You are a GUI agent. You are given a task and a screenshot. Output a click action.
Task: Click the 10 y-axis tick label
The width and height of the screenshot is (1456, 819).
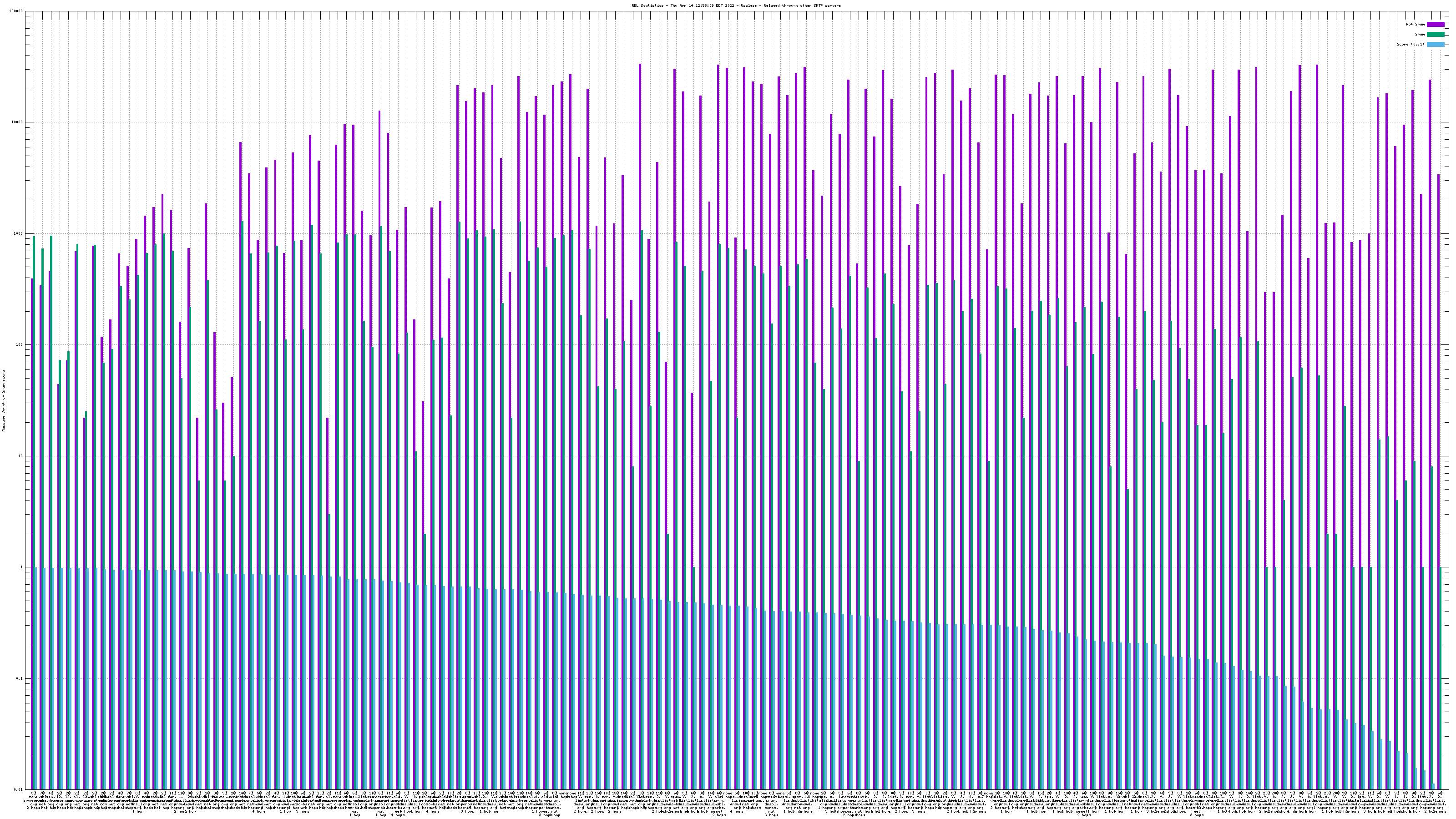click(21, 456)
